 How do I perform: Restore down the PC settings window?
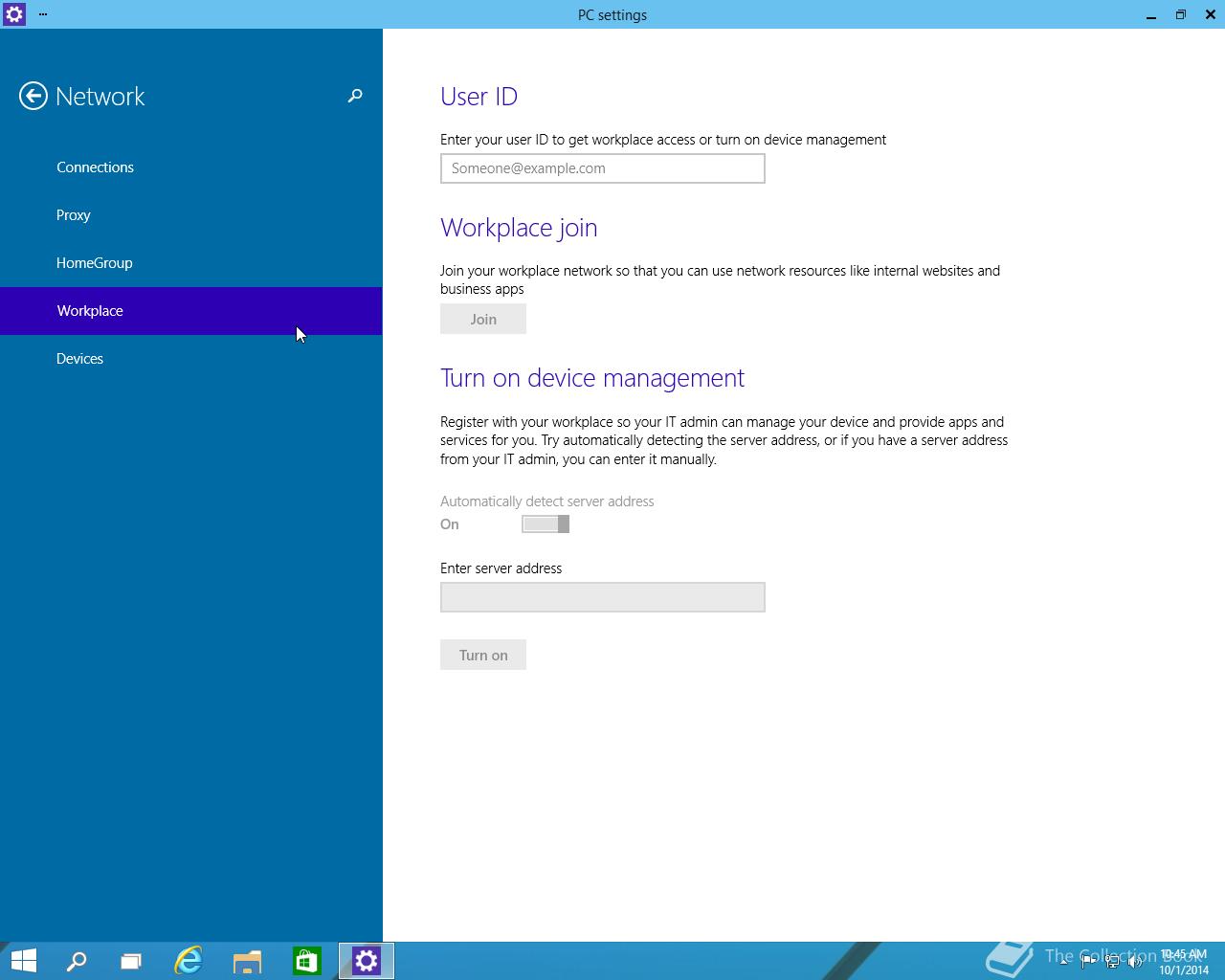[x=1181, y=14]
